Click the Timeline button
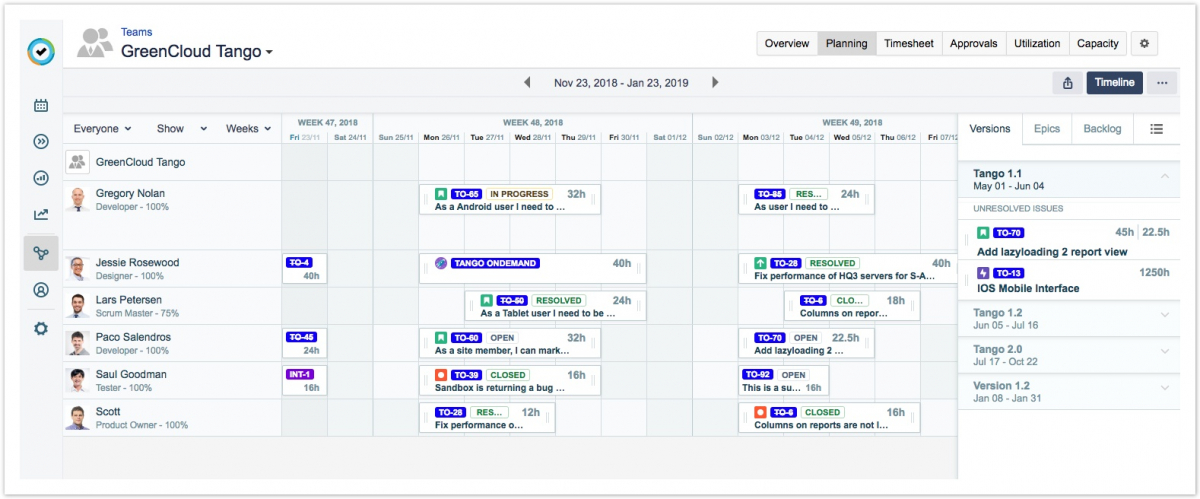The height and width of the screenshot is (499, 1200). click(x=1114, y=83)
